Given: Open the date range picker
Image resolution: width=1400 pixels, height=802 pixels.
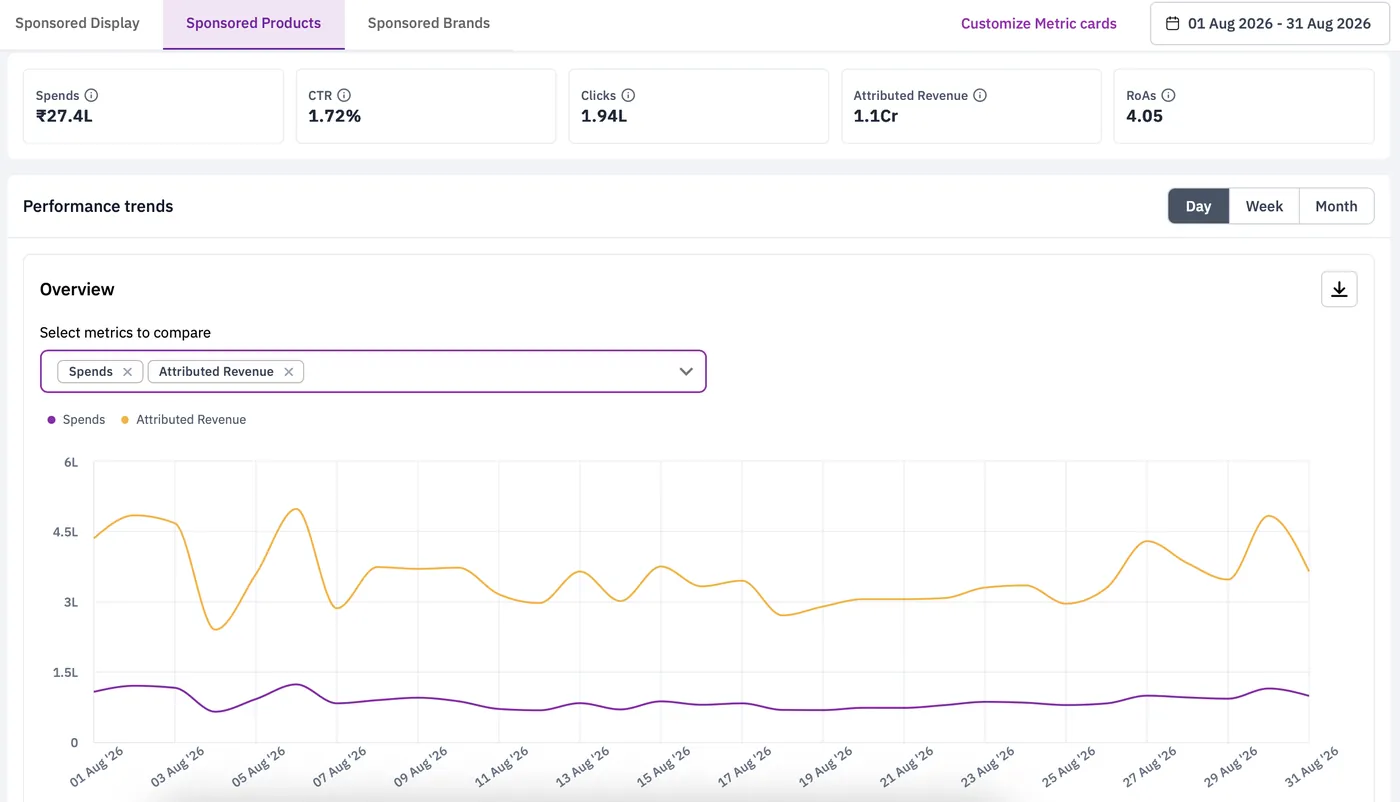Looking at the screenshot, I should [x=1269, y=23].
